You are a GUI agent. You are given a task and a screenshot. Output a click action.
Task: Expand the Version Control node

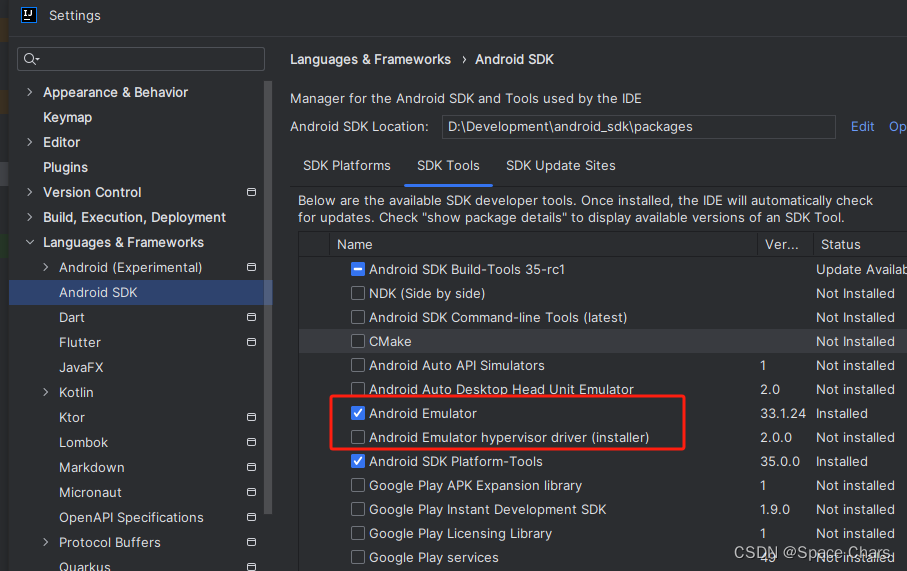coord(30,192)
